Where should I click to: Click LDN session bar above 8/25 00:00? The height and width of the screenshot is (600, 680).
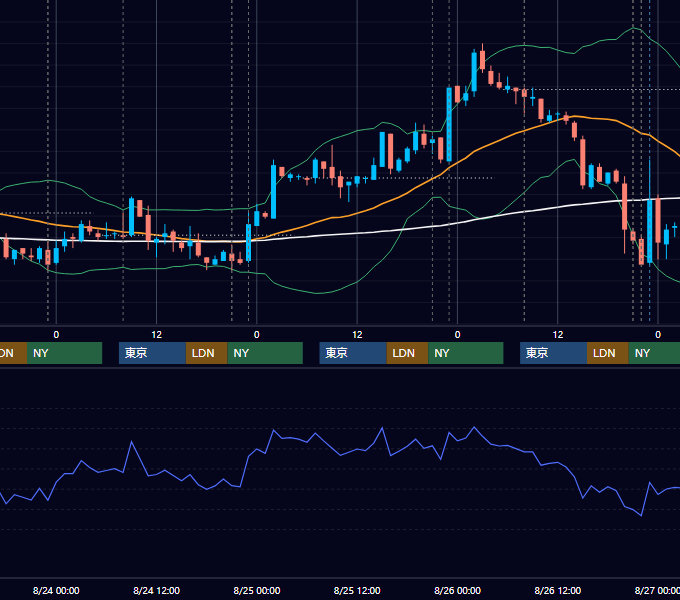coord(206,353)
